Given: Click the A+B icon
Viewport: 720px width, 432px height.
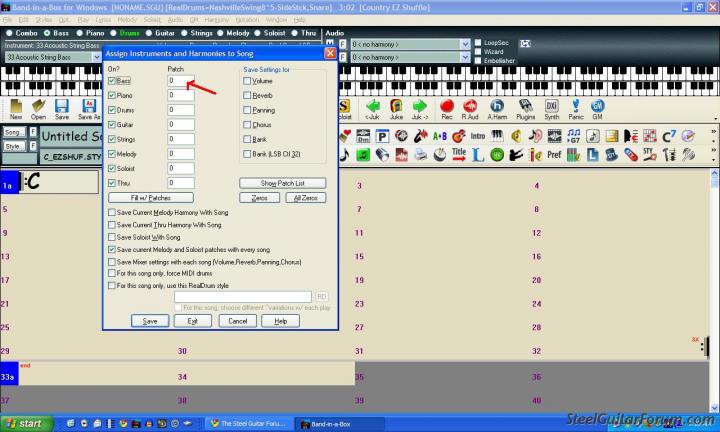Looking at the screenshot, I should 439,136.
